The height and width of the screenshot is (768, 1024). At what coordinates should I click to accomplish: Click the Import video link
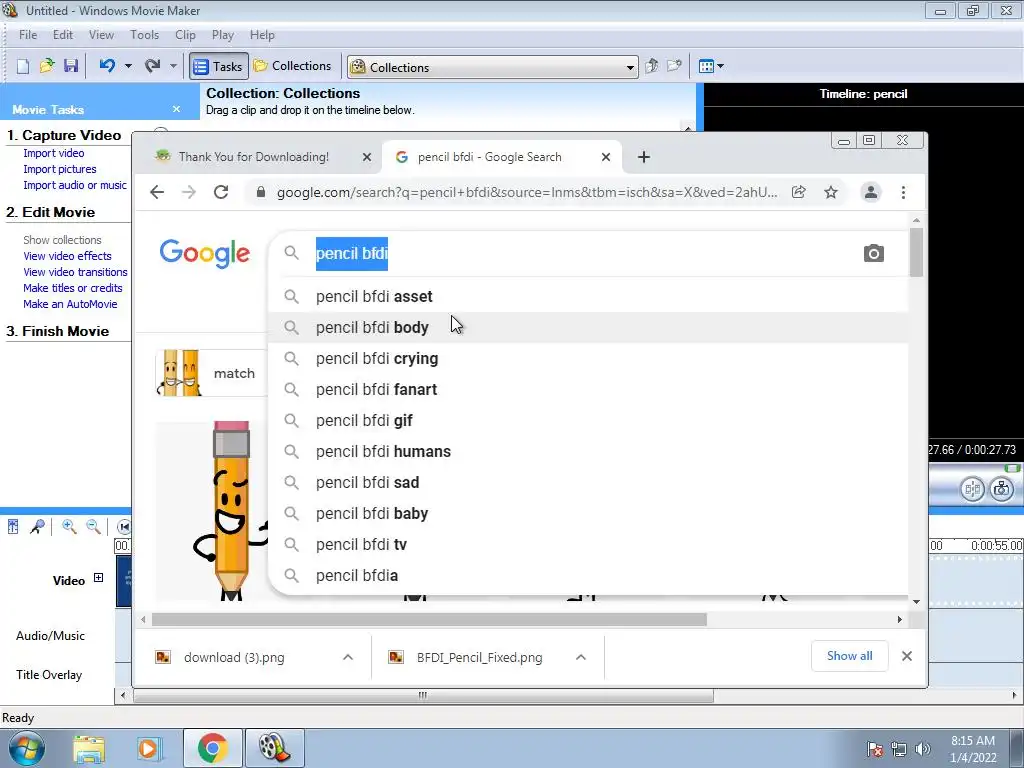point(54,153)
